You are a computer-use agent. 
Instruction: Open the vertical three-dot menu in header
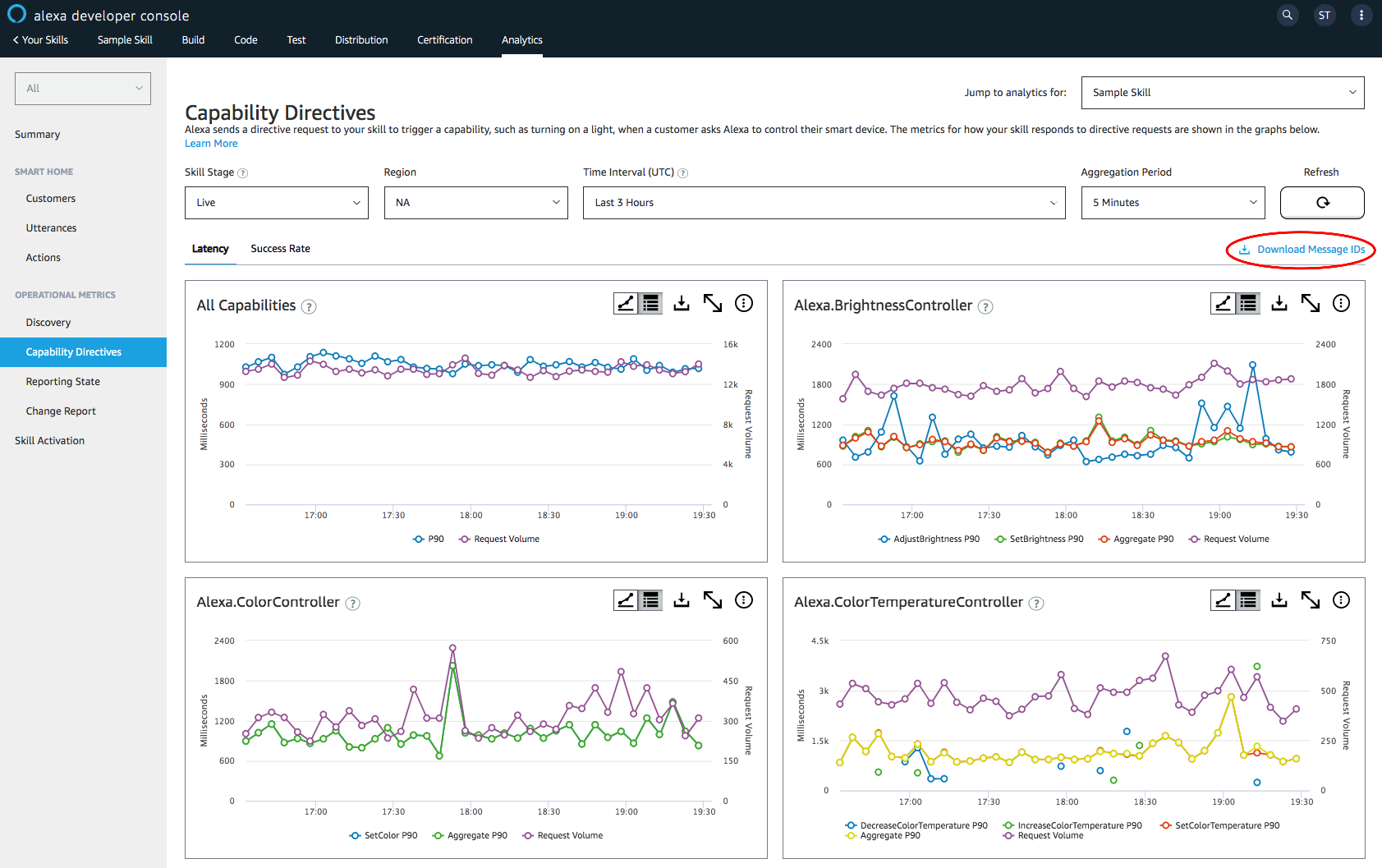tap(1361, 15)
